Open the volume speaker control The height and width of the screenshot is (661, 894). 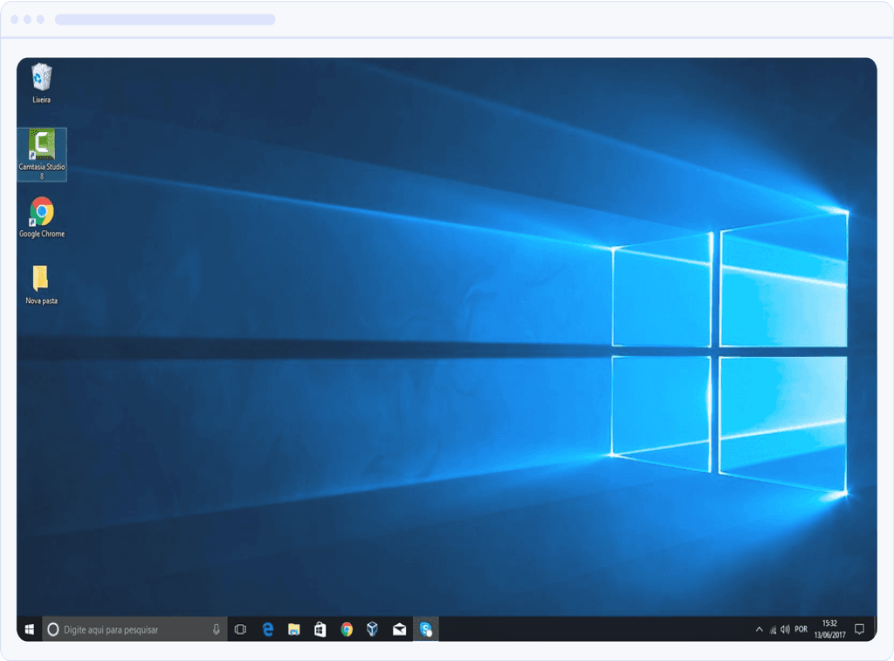coord(785,629)
